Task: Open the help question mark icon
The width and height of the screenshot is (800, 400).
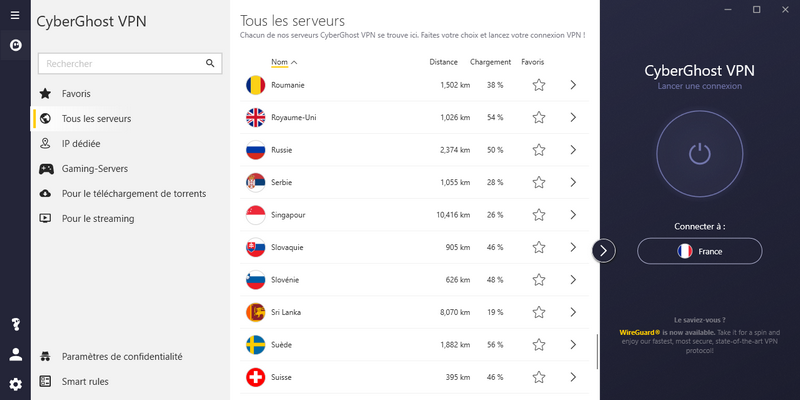Action: click(x=15, y=324)
